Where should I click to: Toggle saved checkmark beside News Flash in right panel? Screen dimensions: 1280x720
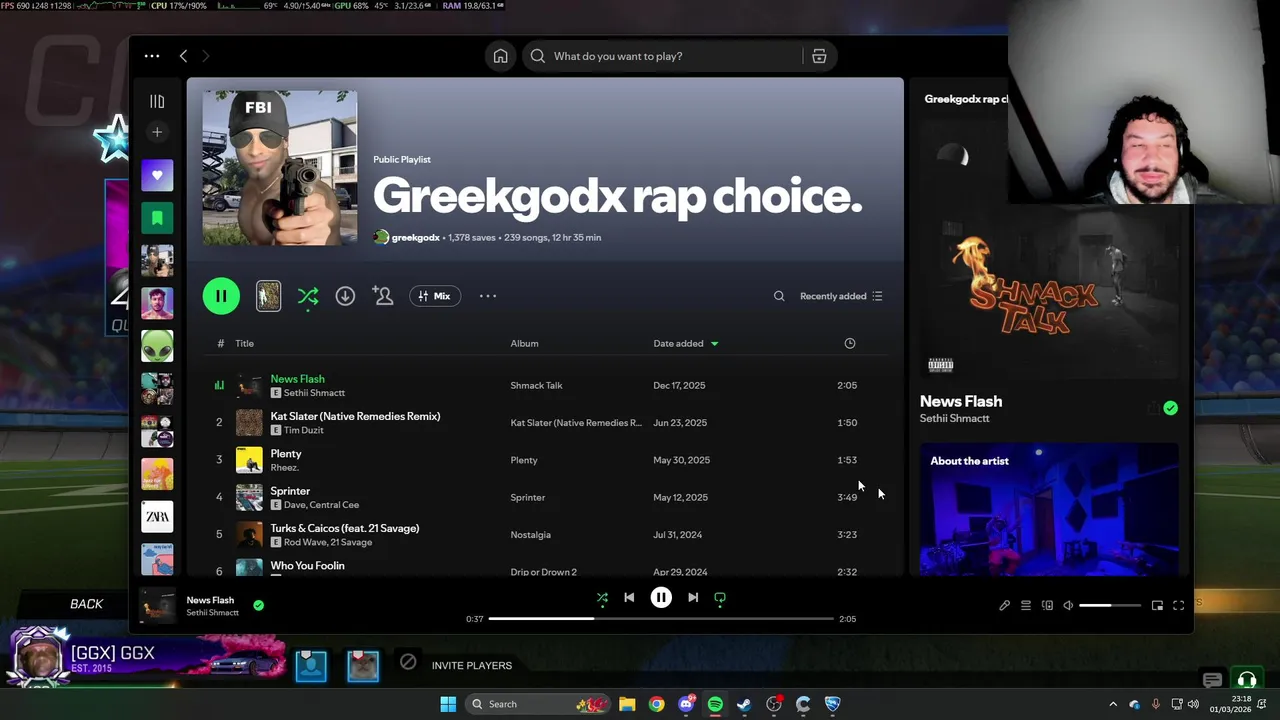click(x=1170, y=408)
